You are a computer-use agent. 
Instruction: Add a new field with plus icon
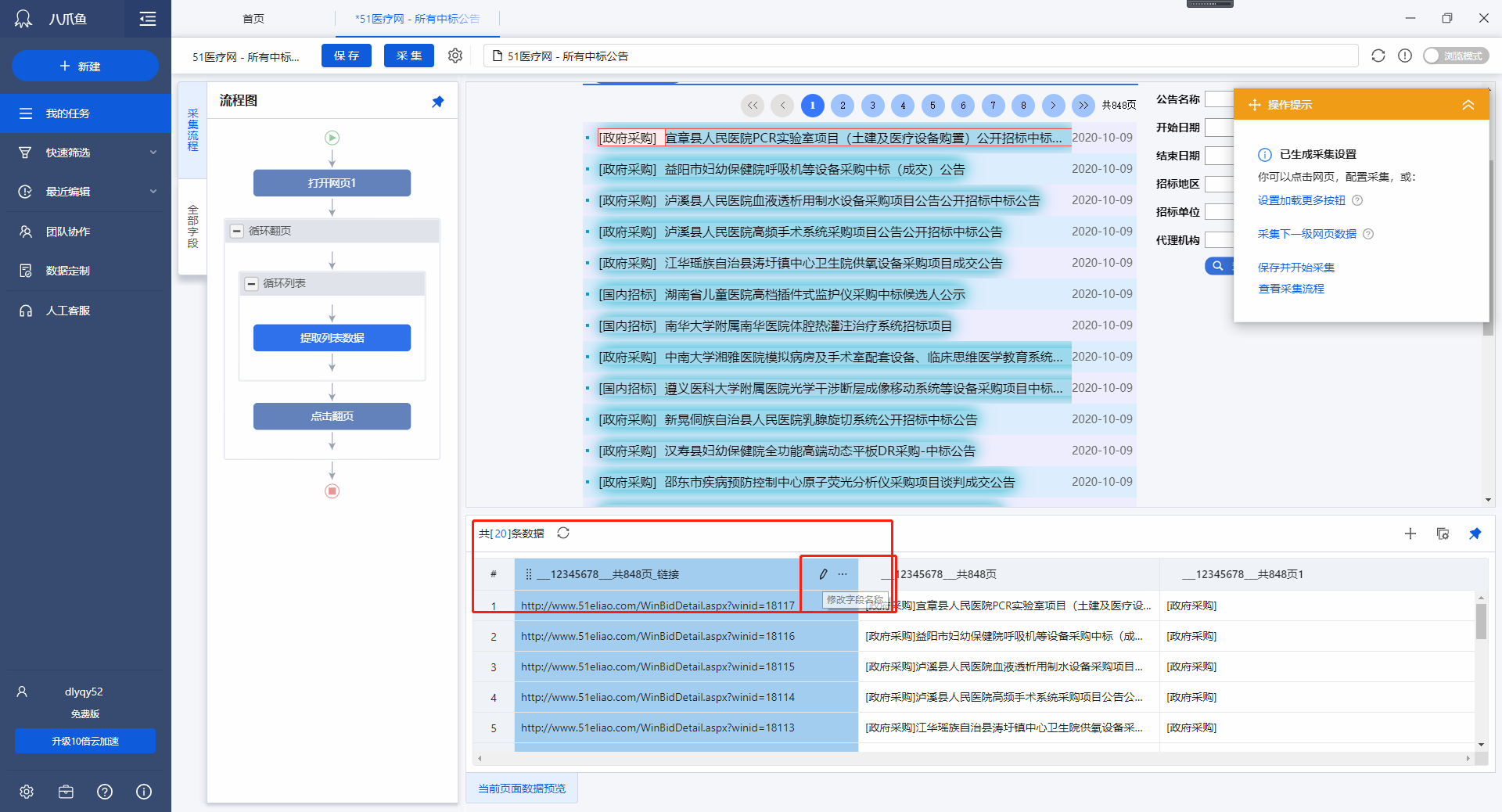(x=1410, y=534)
